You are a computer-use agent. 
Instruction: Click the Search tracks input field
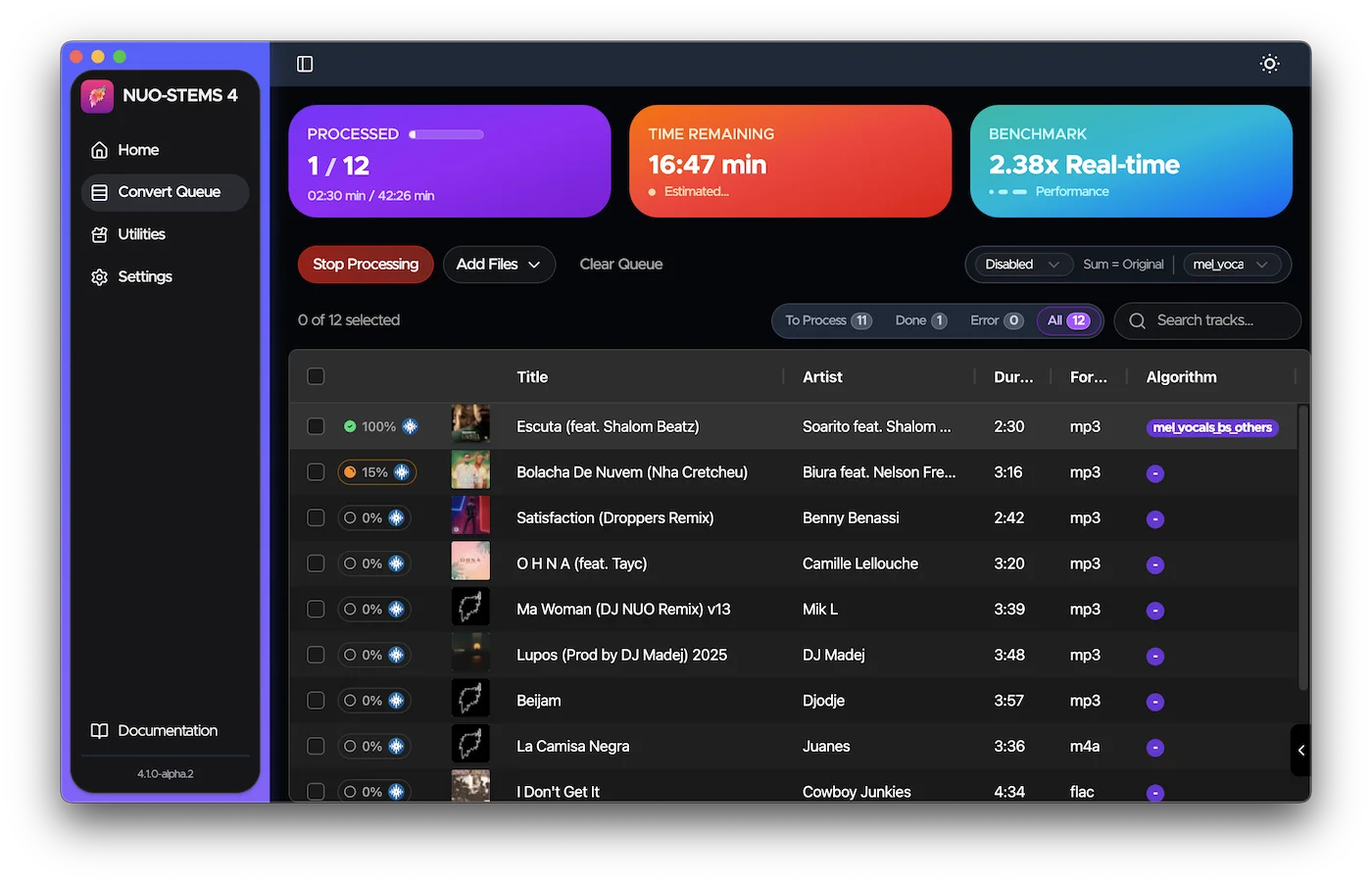pos(1215,320)
